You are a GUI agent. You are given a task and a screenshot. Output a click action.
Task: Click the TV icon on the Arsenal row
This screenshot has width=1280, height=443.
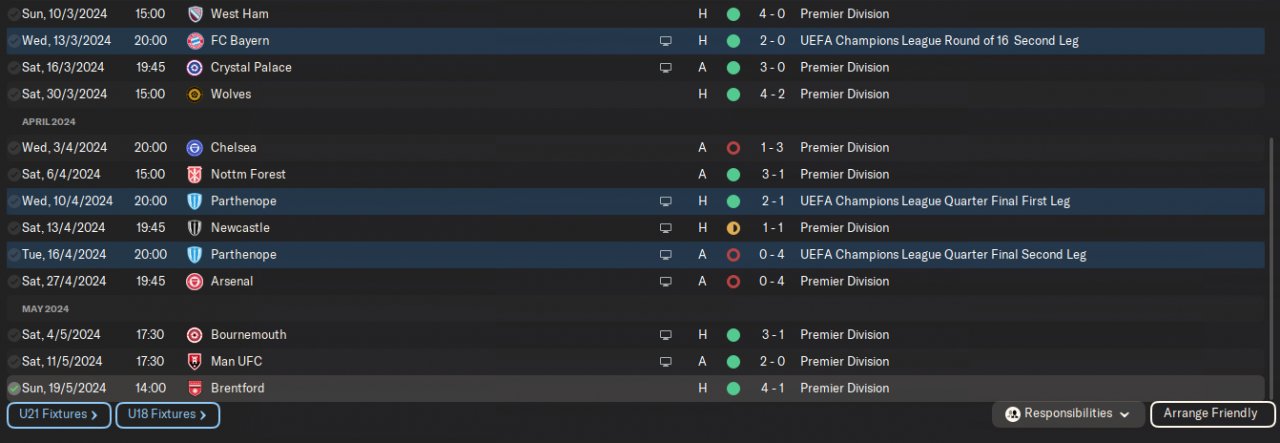coord(665,282)
